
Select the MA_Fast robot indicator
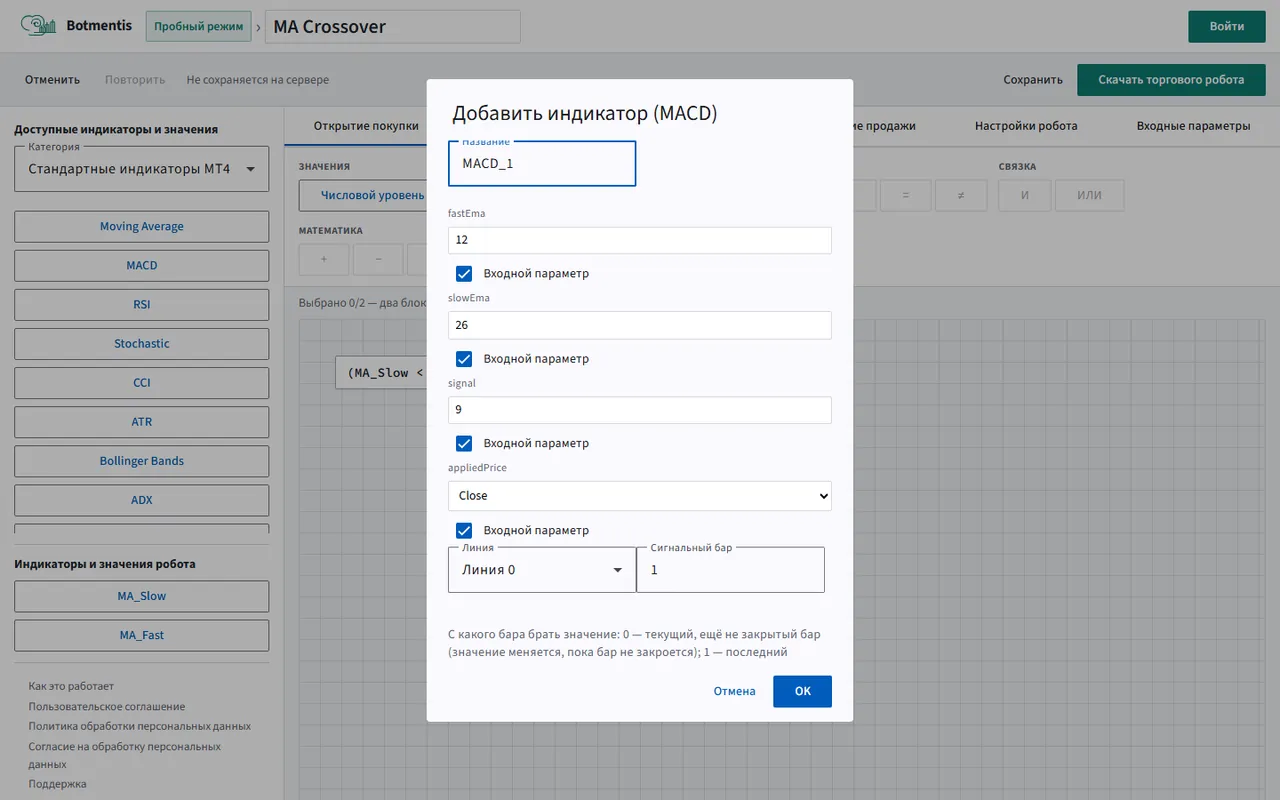click(x=142, y=635)
